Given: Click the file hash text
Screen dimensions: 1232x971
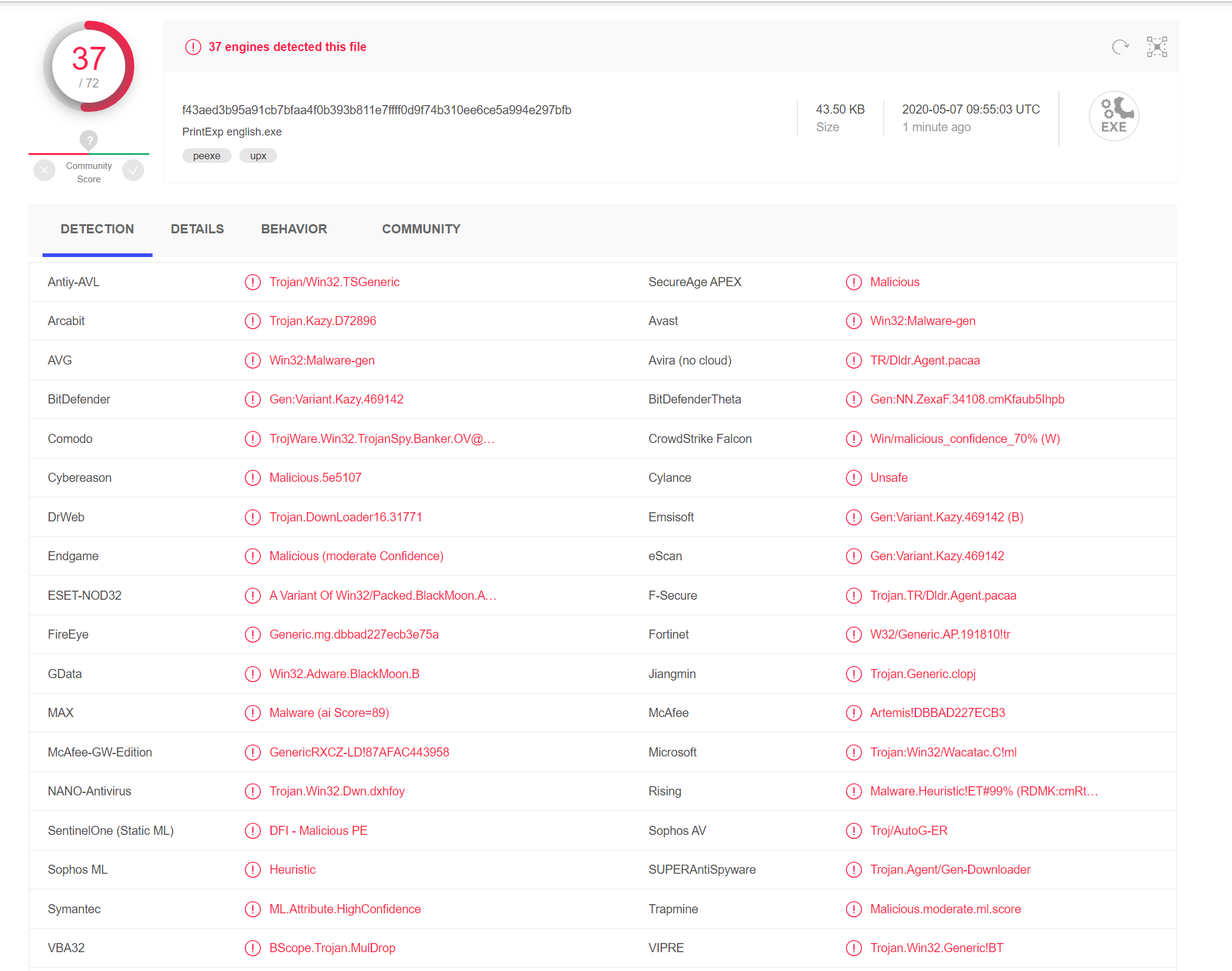Looking at the screenshot, I should (376, 110).
